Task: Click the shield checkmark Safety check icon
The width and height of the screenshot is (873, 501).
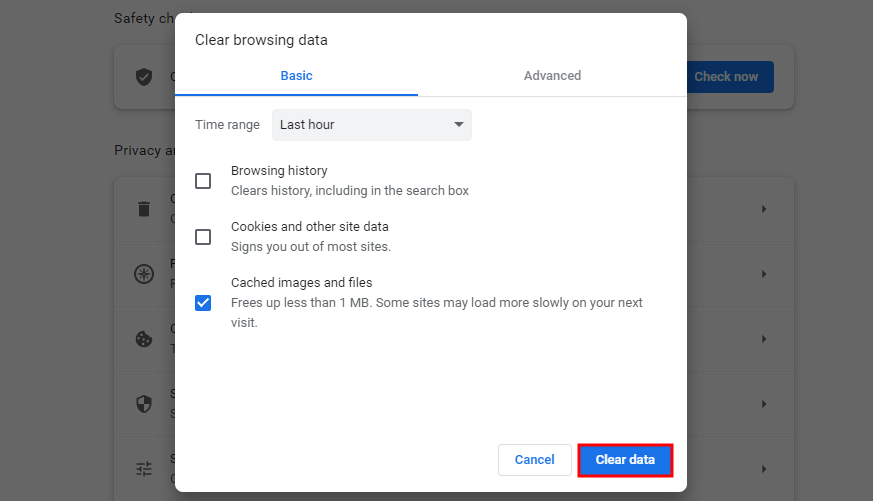Action: pyautogui.click(x=144, y=77)
